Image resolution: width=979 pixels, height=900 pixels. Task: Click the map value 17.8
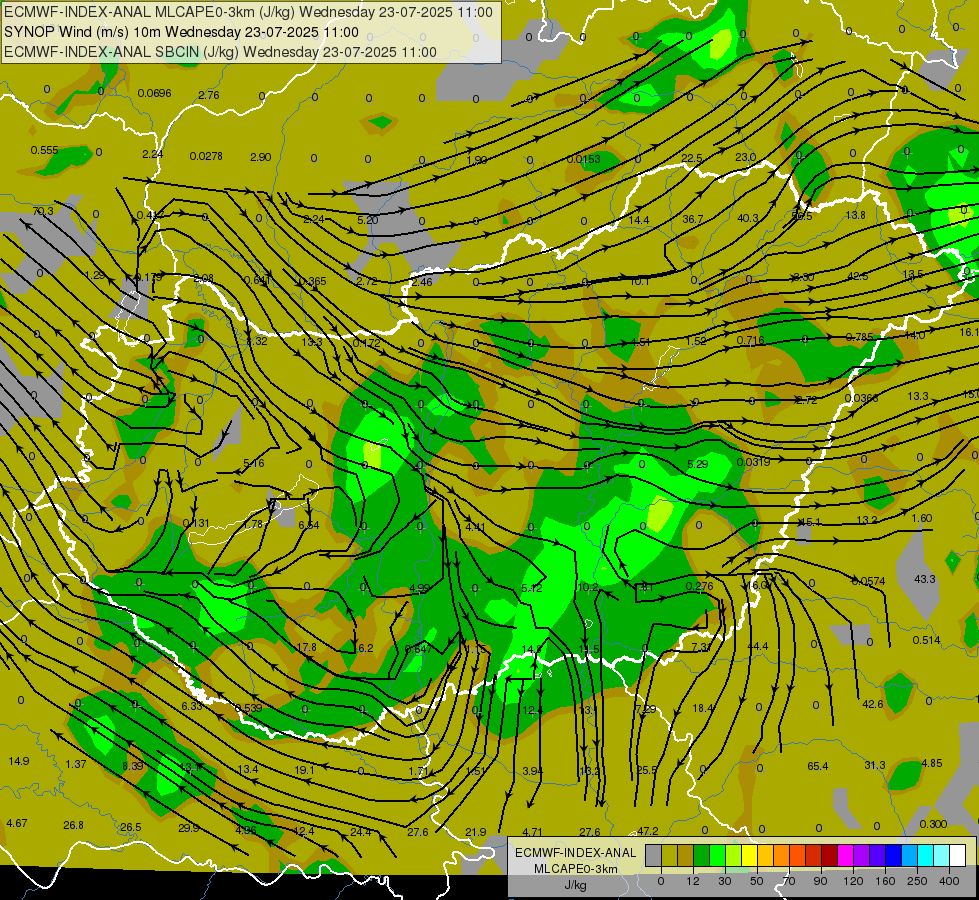tap(307, 647)
